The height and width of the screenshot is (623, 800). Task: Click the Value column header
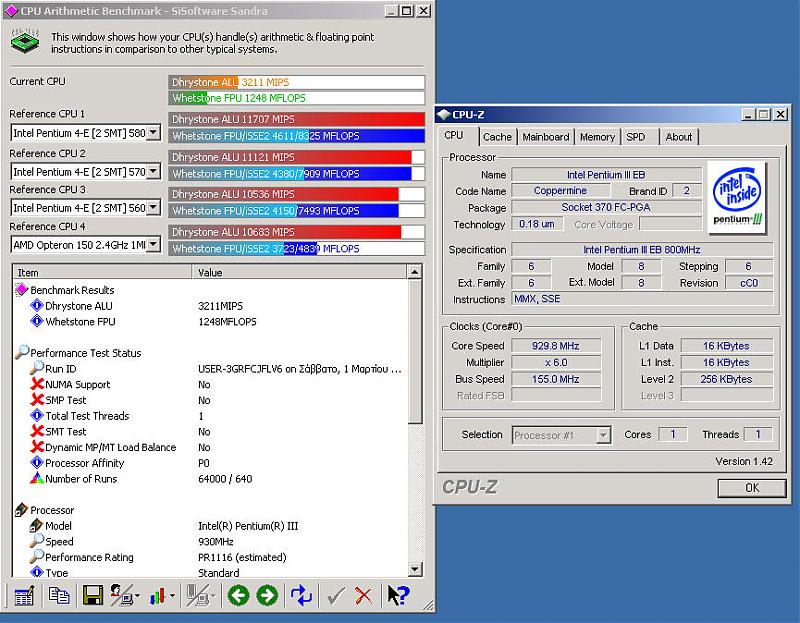[300, 272]
